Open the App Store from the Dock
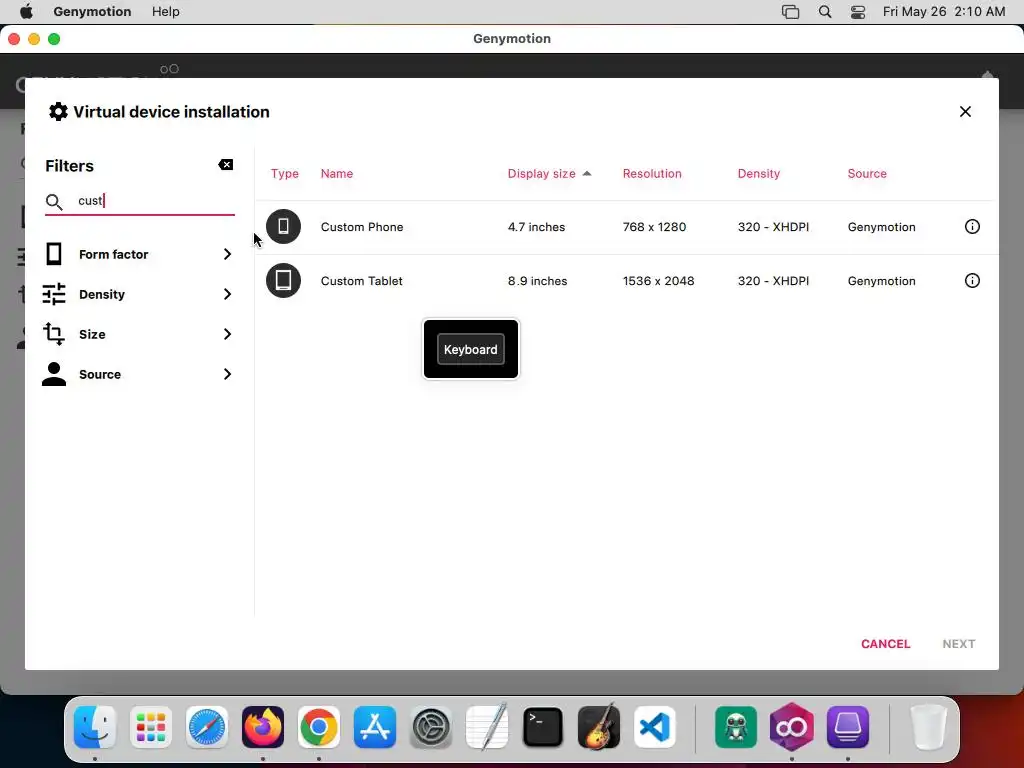Screen dimensions: 1024x768 coord(375,727)
